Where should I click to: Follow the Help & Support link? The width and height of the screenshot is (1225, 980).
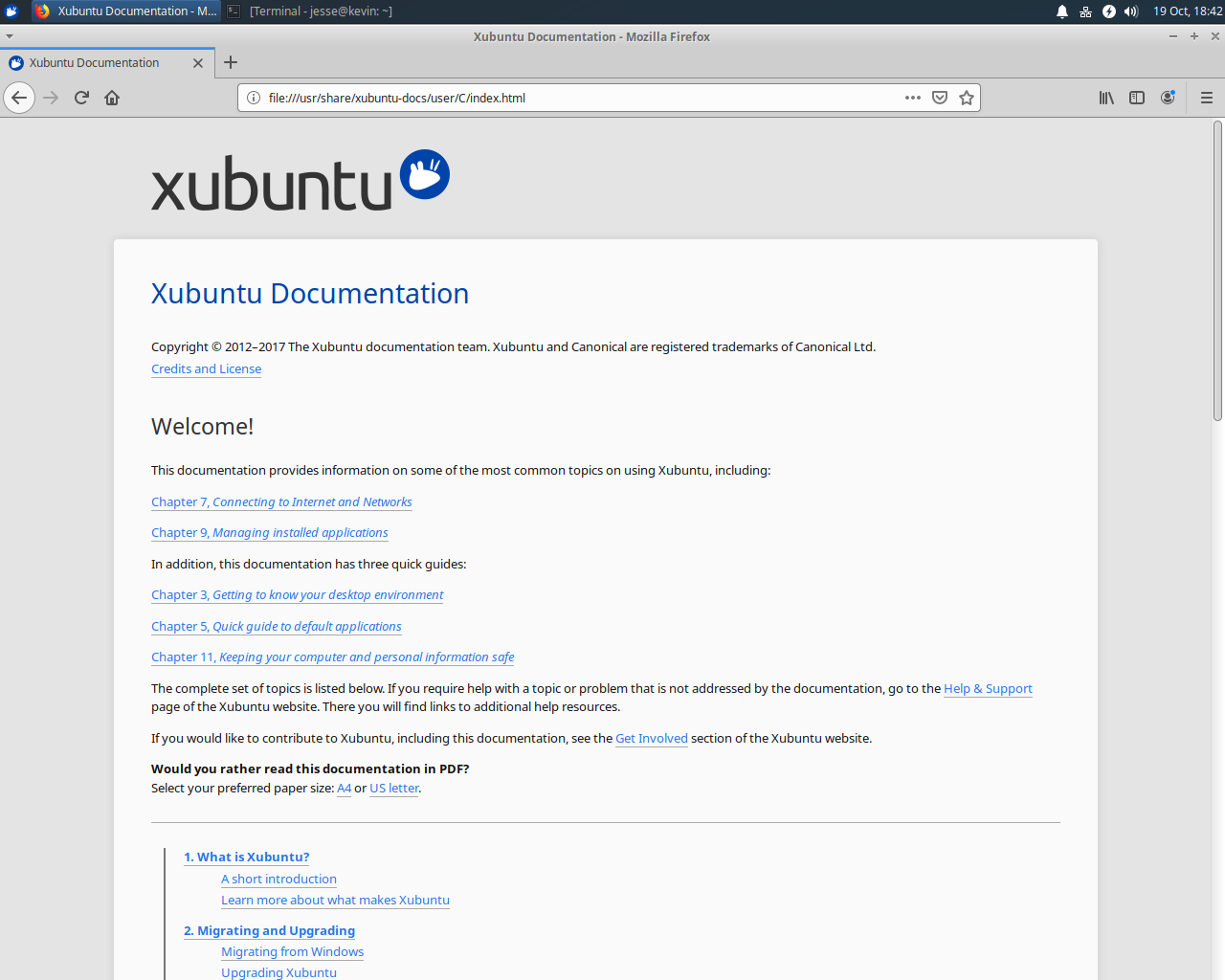[x=988, y=689]
